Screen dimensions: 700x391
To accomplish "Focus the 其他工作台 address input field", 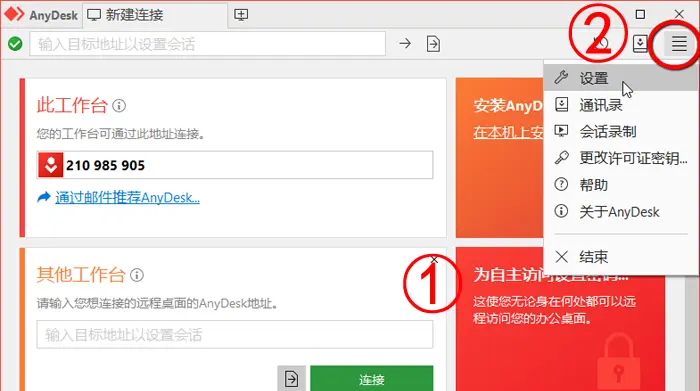I will (x=235, y=334).
